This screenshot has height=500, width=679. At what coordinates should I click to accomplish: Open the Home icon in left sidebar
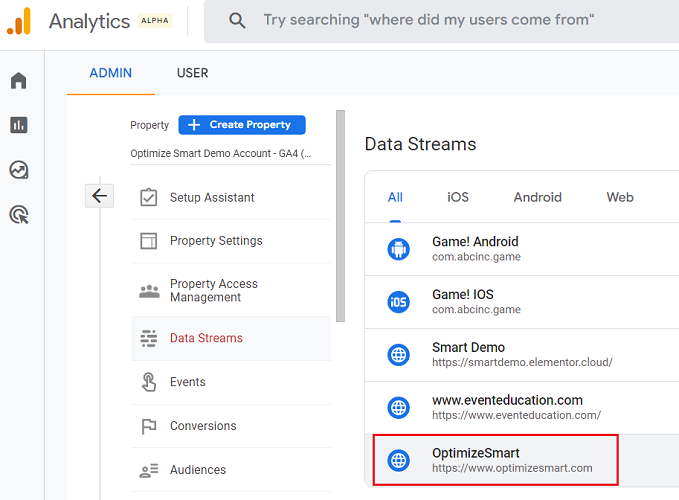(x=19, y=81)
